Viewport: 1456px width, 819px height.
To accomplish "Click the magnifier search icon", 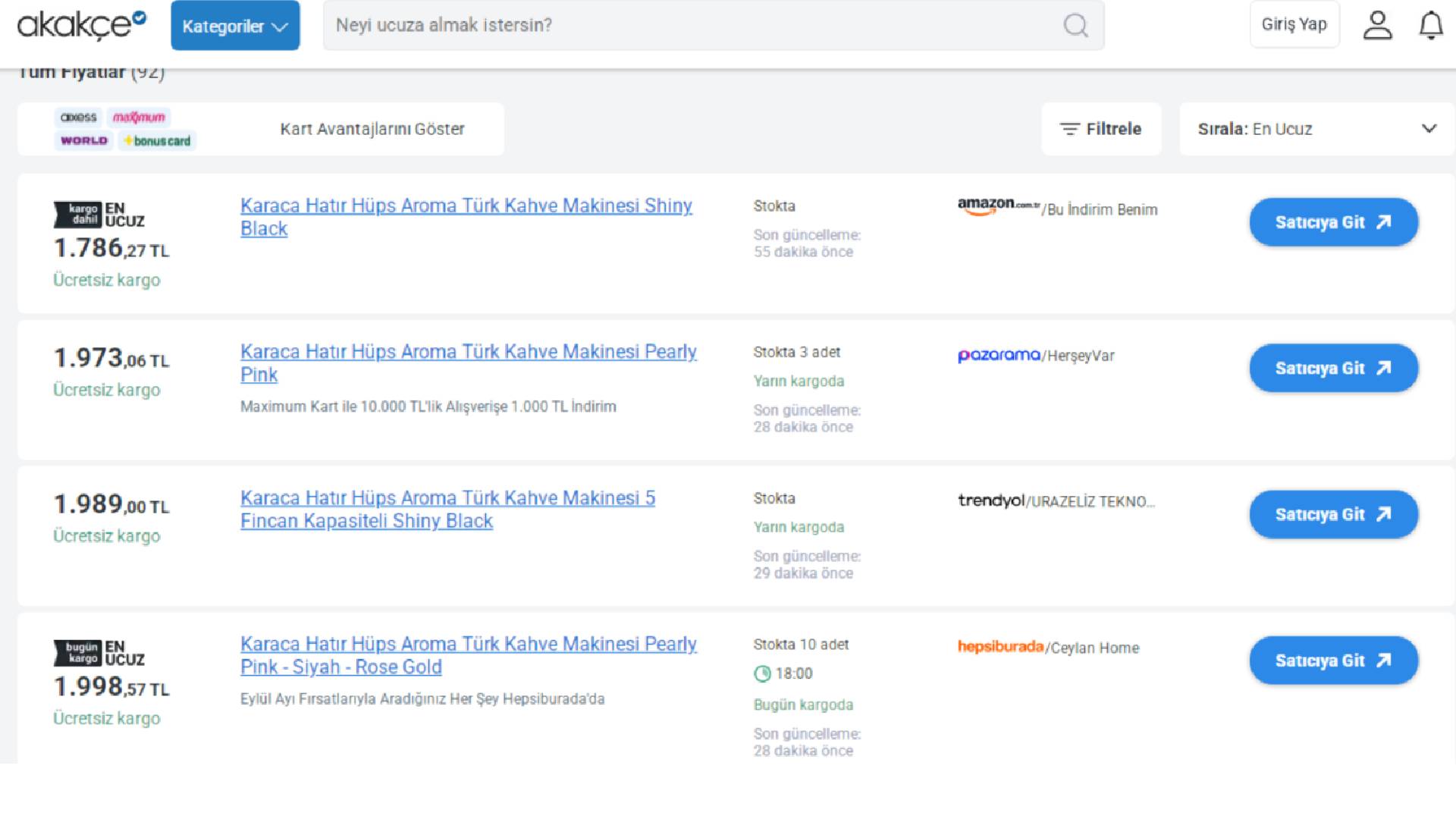I will tap(1075, 26).
